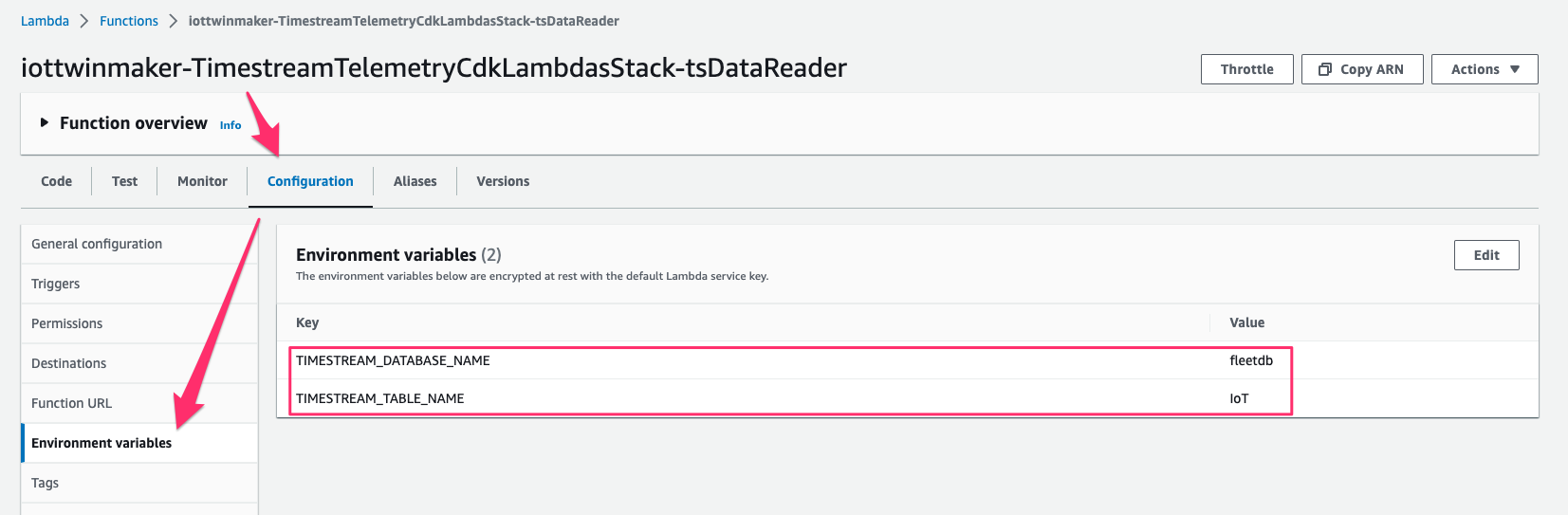Image resolution: width=1568 pixels, height=515 pixels.
Task: Click the copy icon on Copy ARN
Action: pyautogui.click(x=1325, y=69)
